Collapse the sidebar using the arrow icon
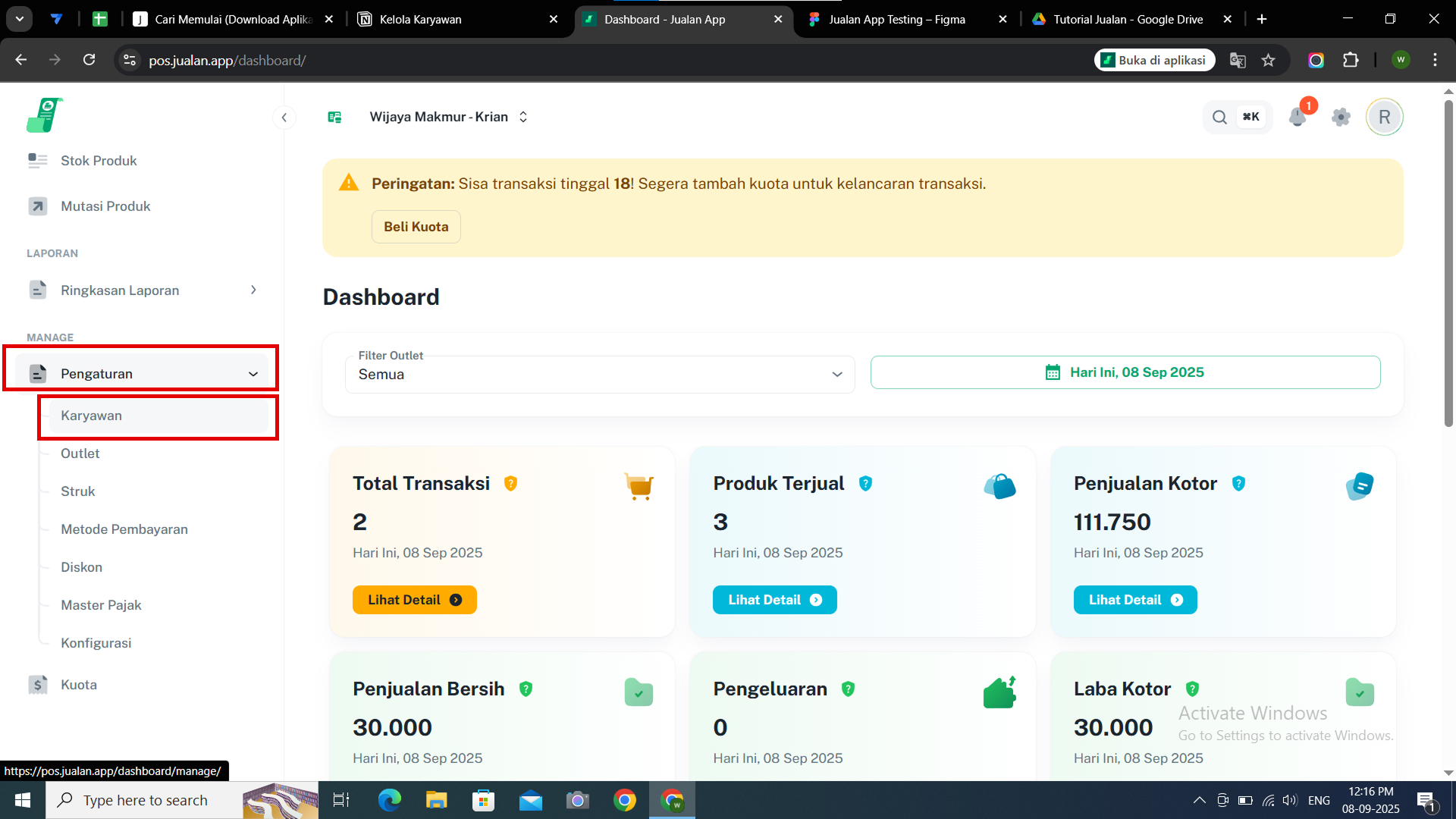Screen dimensions: 1456x819 pos(284,117)
